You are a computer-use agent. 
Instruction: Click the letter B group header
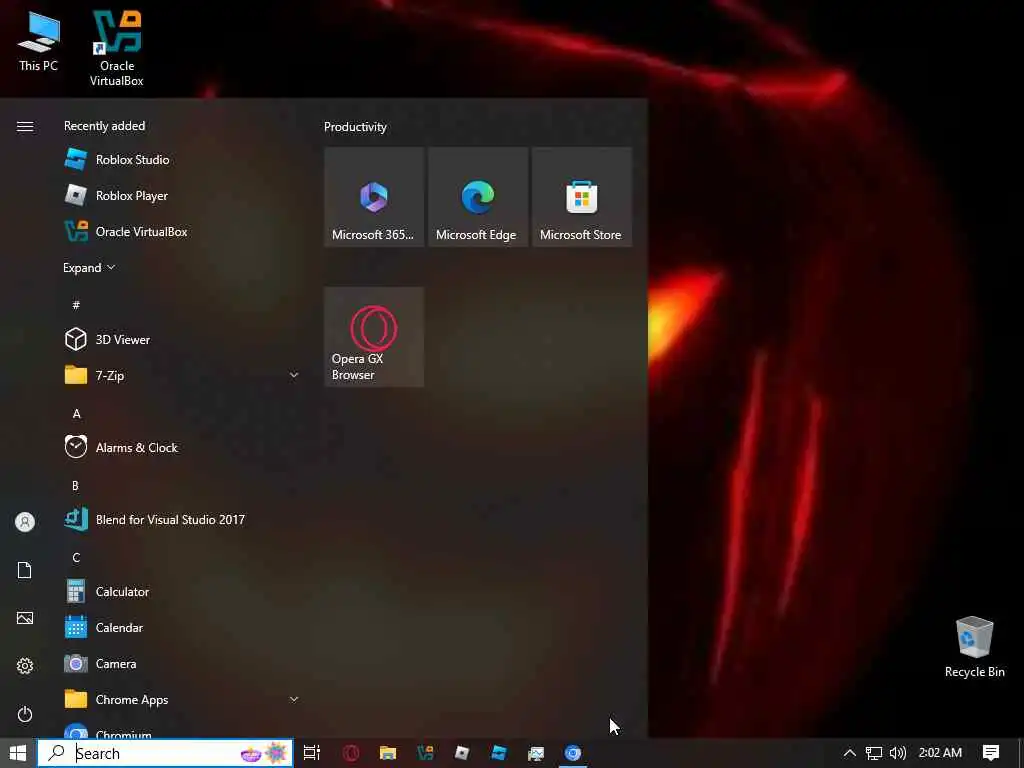[75, 486]
